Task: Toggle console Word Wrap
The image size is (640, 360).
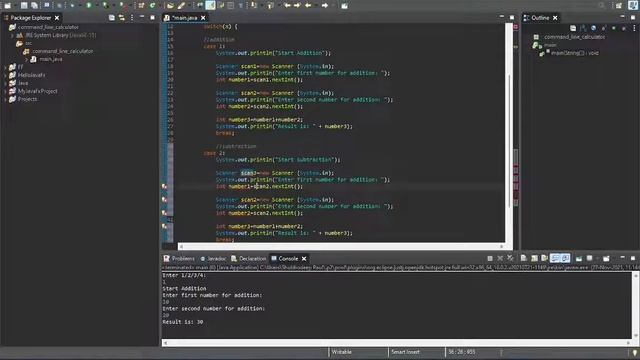Action: tap(544, 258)
